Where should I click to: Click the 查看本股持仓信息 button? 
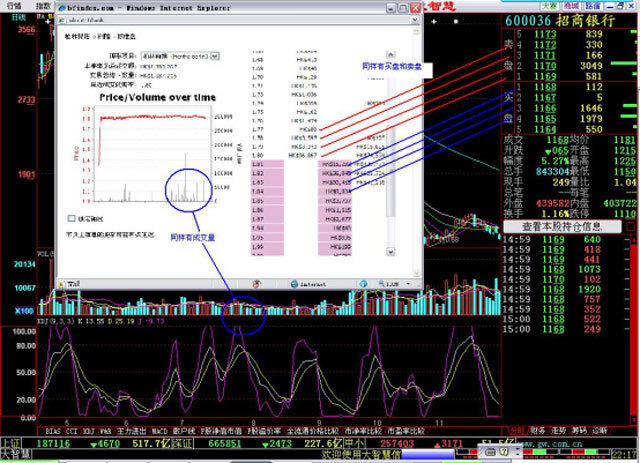562,227
